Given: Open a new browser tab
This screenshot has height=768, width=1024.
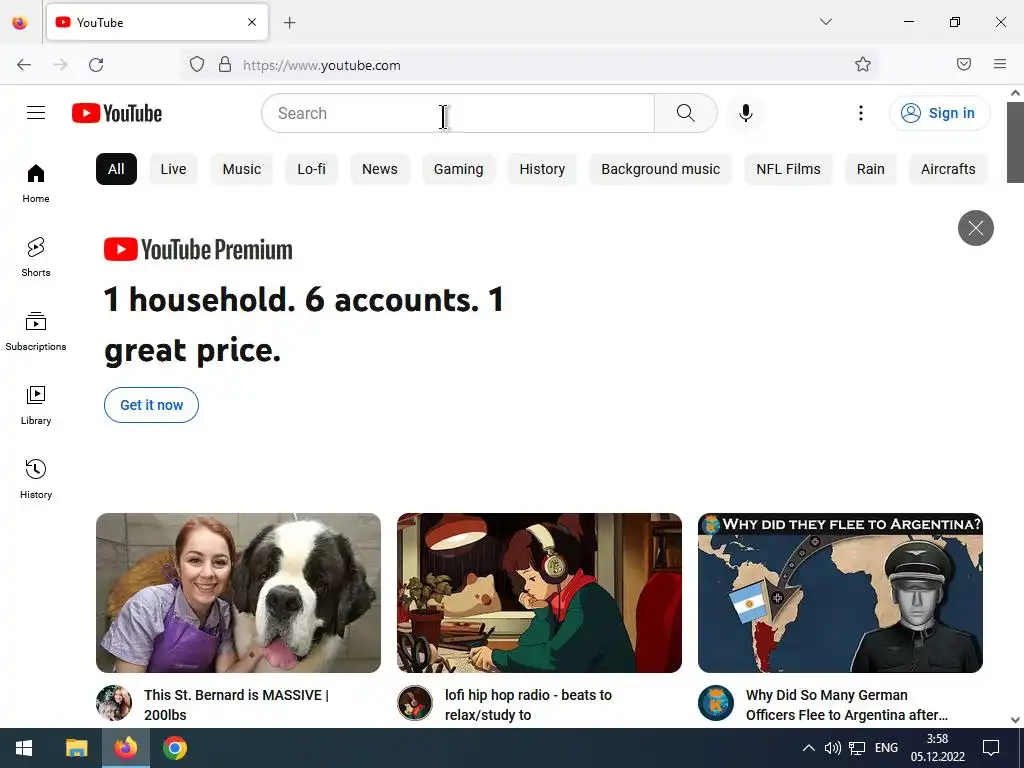Looking at the screenshot, I should click(290, 23).
